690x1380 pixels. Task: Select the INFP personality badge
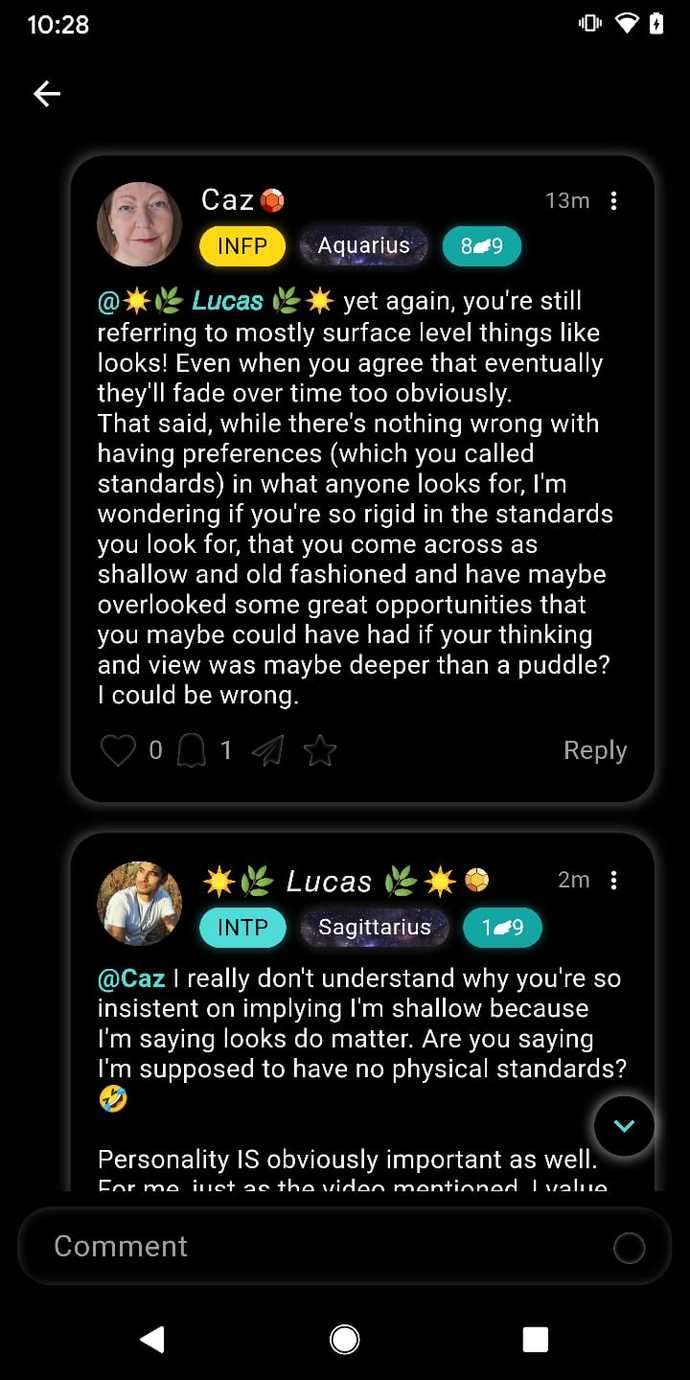click(x=242, y=246)
